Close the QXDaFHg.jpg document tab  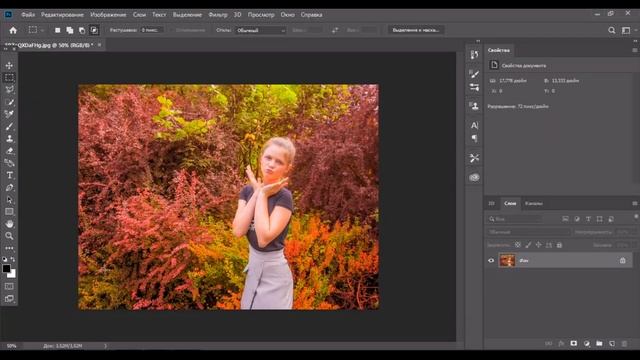(x=99, y=45)
